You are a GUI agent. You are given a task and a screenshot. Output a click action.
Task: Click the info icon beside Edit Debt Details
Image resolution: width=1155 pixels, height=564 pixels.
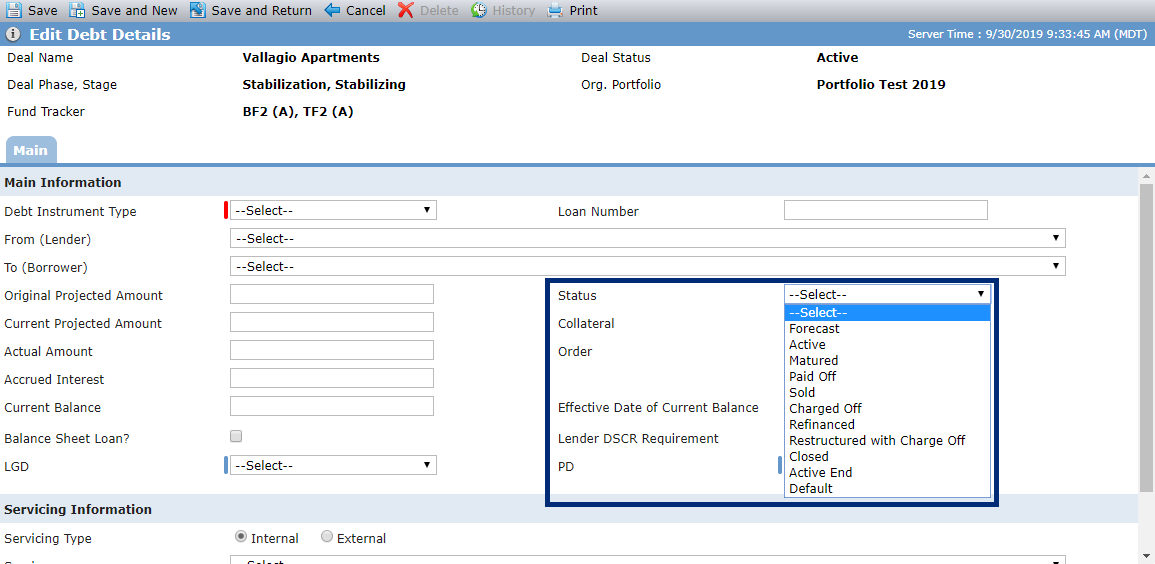click(13, 35)
